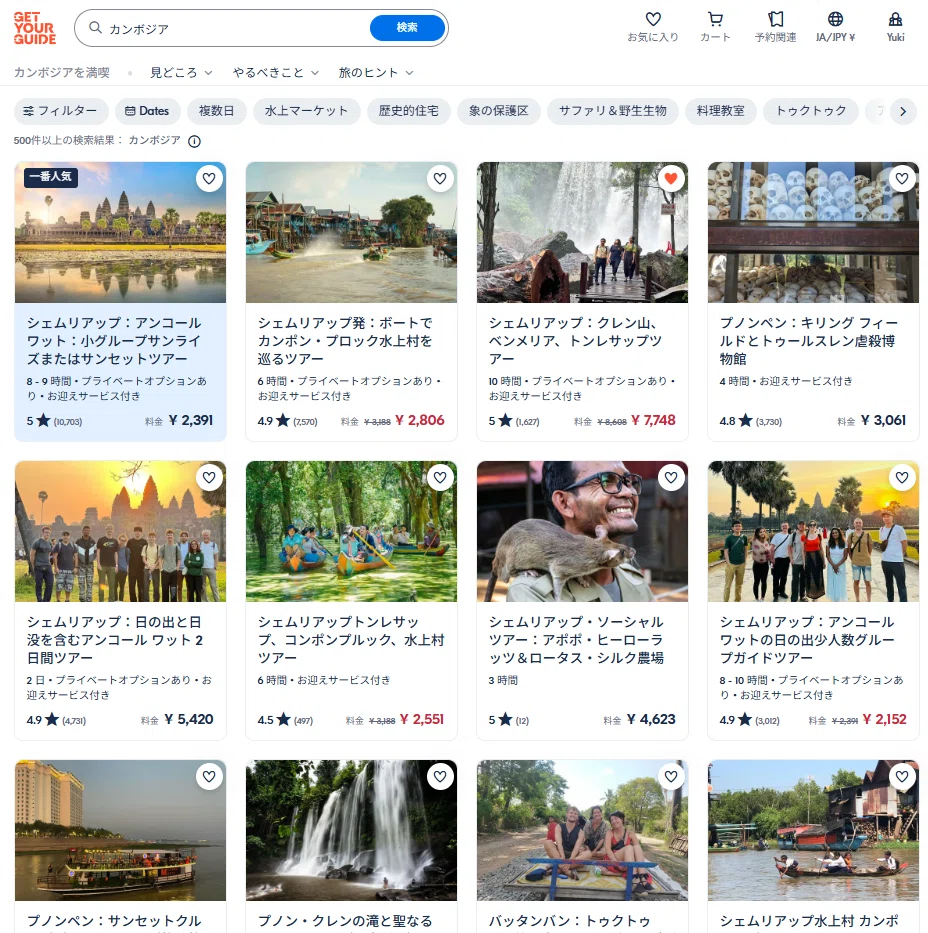Select the 料理教室 filter chip
Image resolution: width=928 pixels, height=933 pixels.
click(x=720, y=111)
